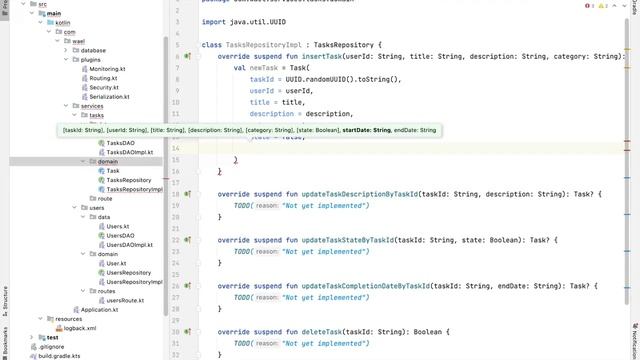Collapse the domain package under users
Screen dimensions: 640x360
[83, 254]
